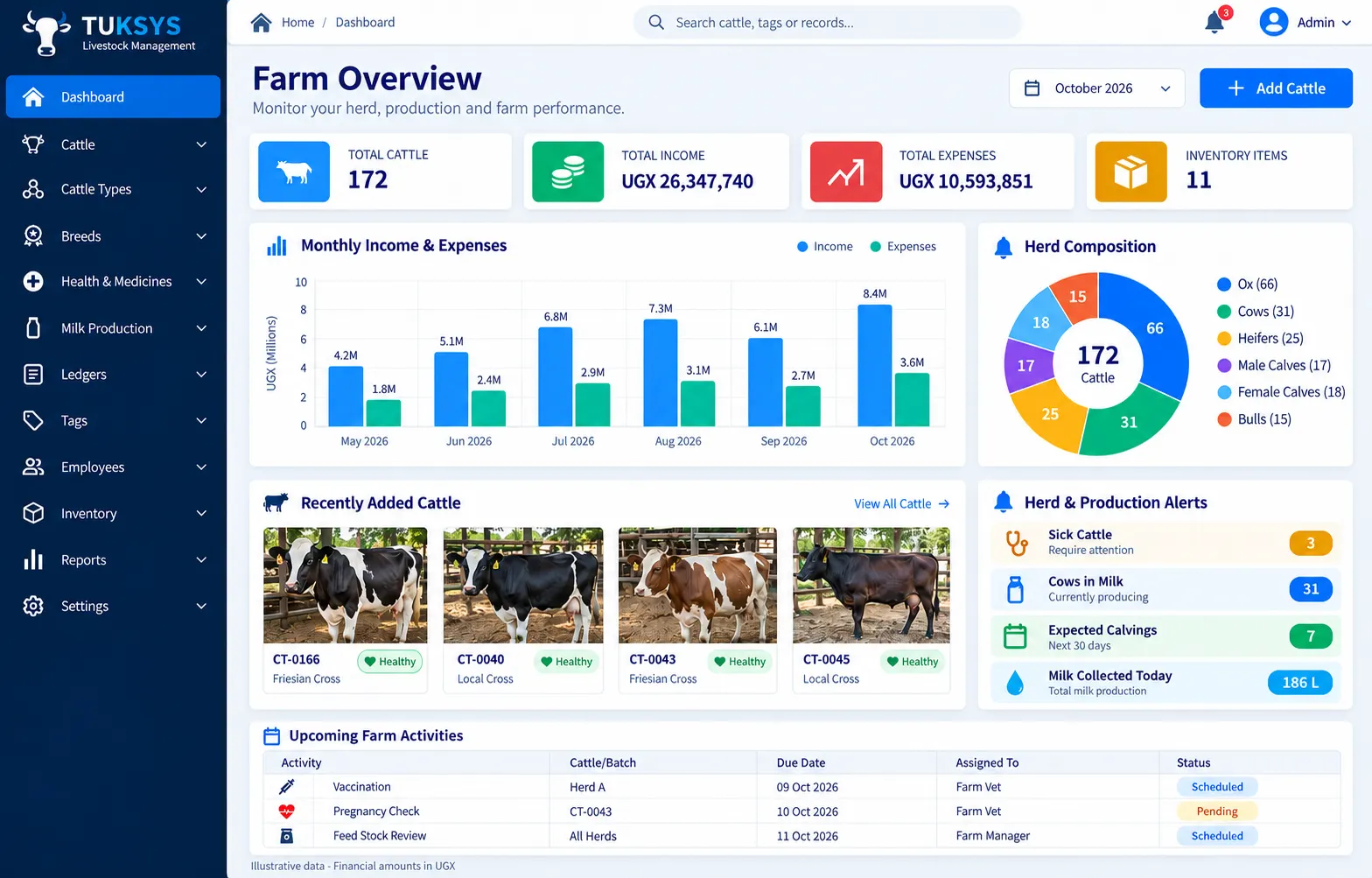Toggle Bulls (15) legend entry

1255,419
